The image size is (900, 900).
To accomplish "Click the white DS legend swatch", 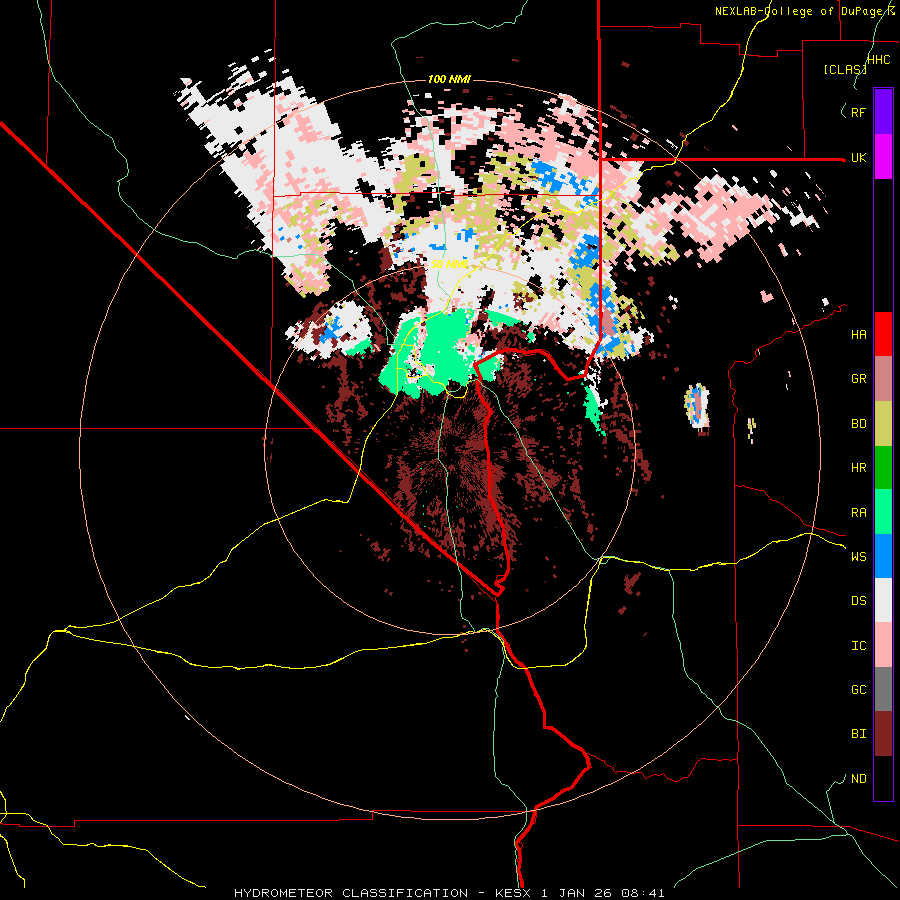I will click(x=883, y=600).
